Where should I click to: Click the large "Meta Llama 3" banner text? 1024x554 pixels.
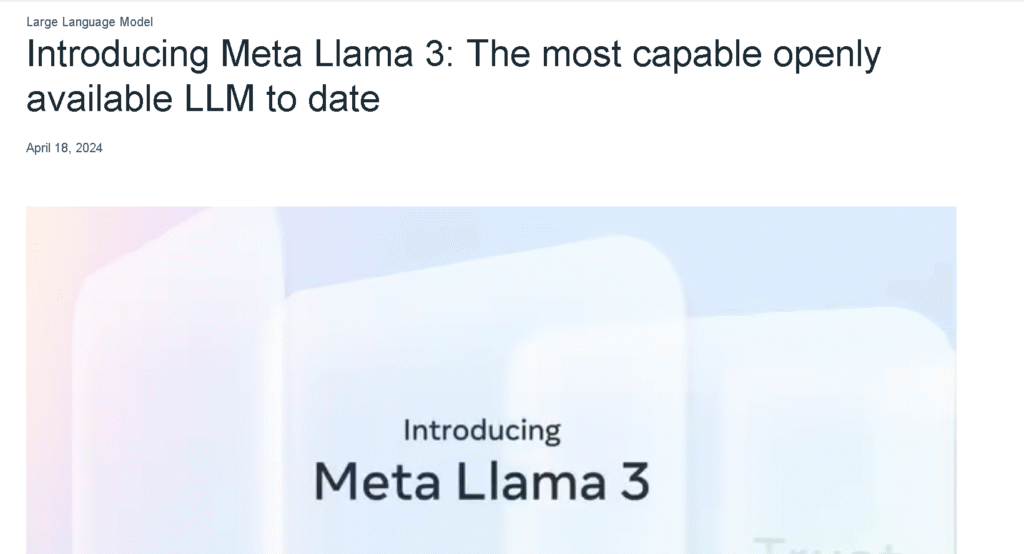481,481
